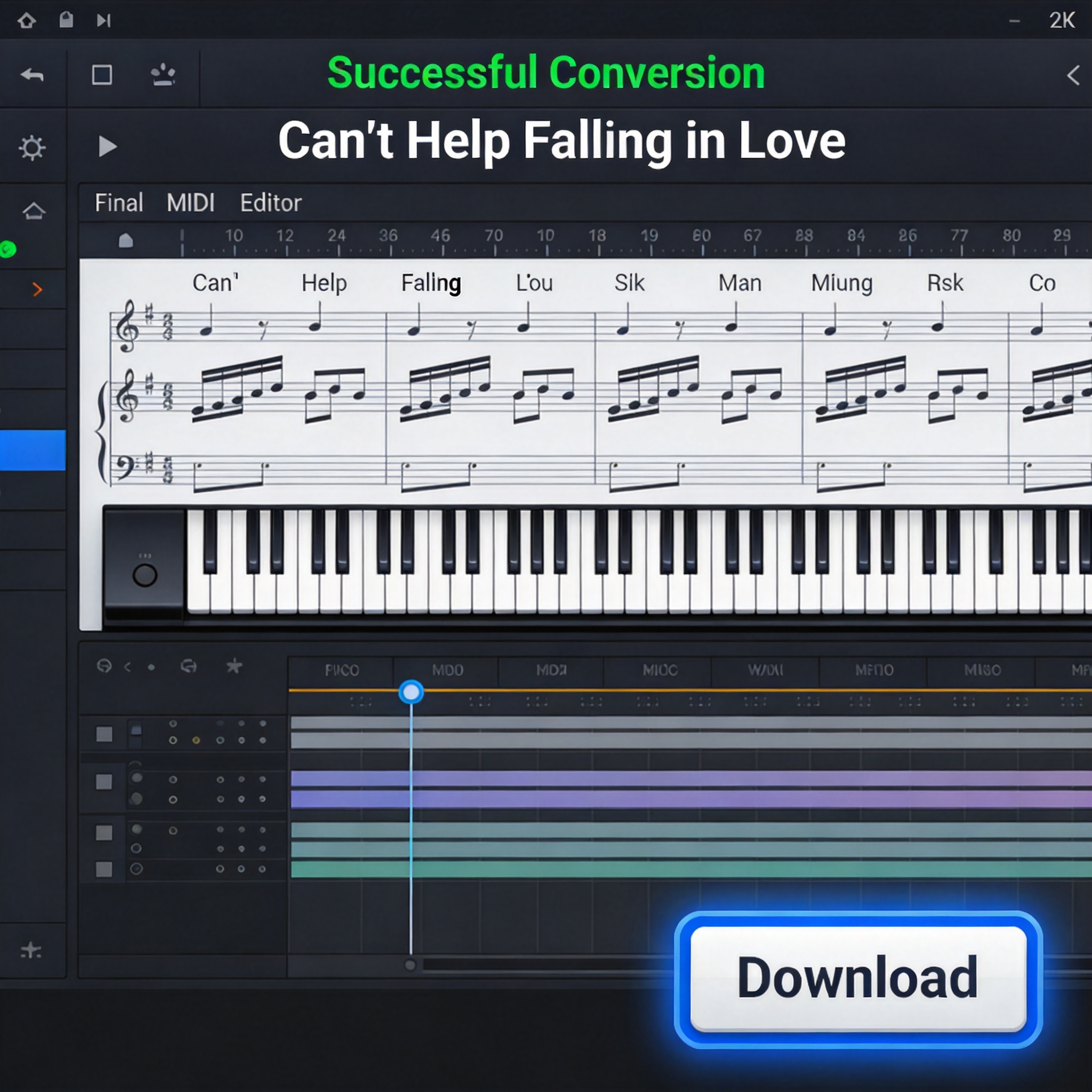Click the loop icon in timeline toolbar
1092x1092 pixels.
(x=189, y=667)
